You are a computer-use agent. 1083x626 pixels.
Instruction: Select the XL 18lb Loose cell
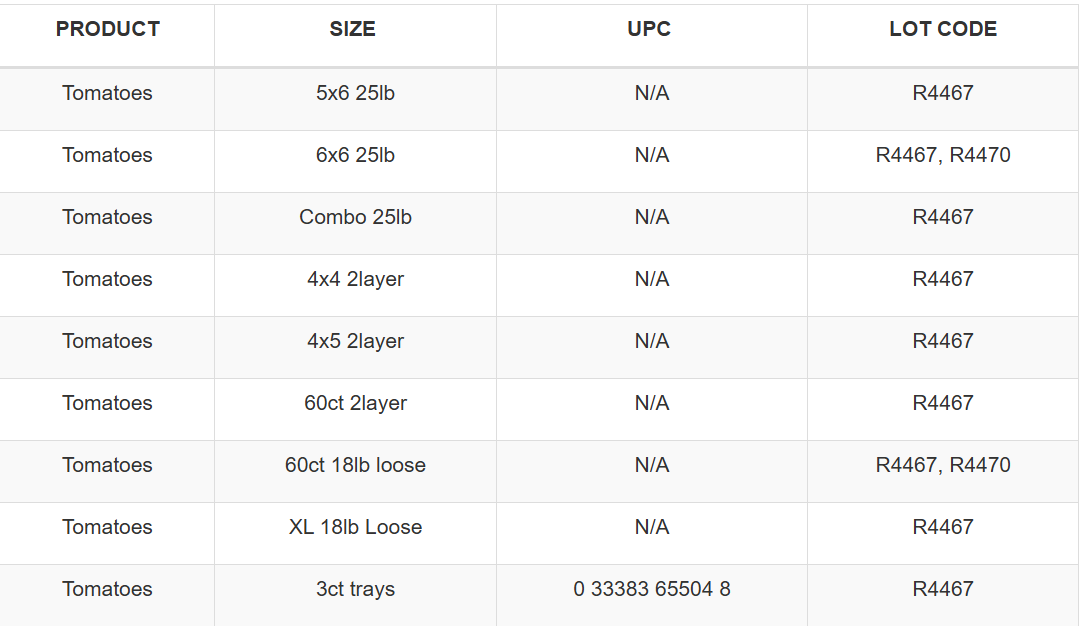[355, 528]
